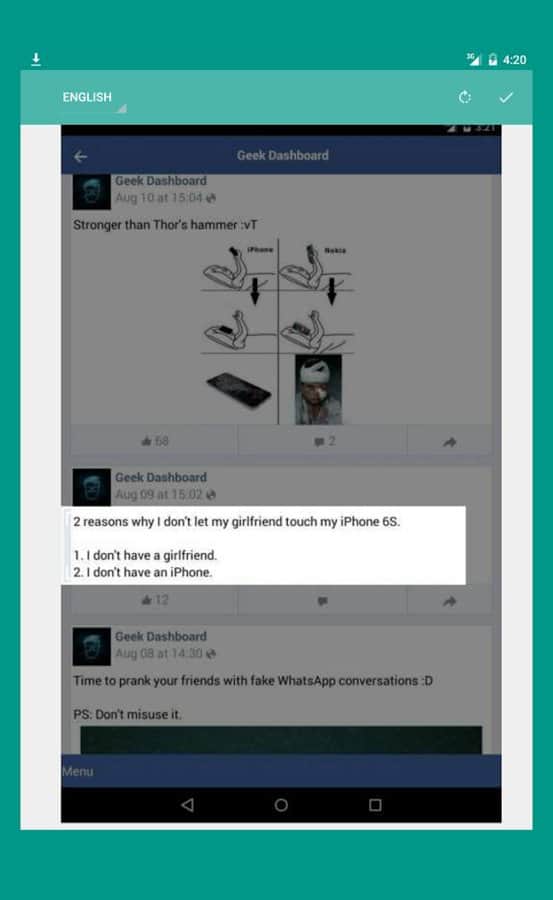Screen dimensions: 553x900
Task: Share the Thor's hammer post
Action: point(450,441)
